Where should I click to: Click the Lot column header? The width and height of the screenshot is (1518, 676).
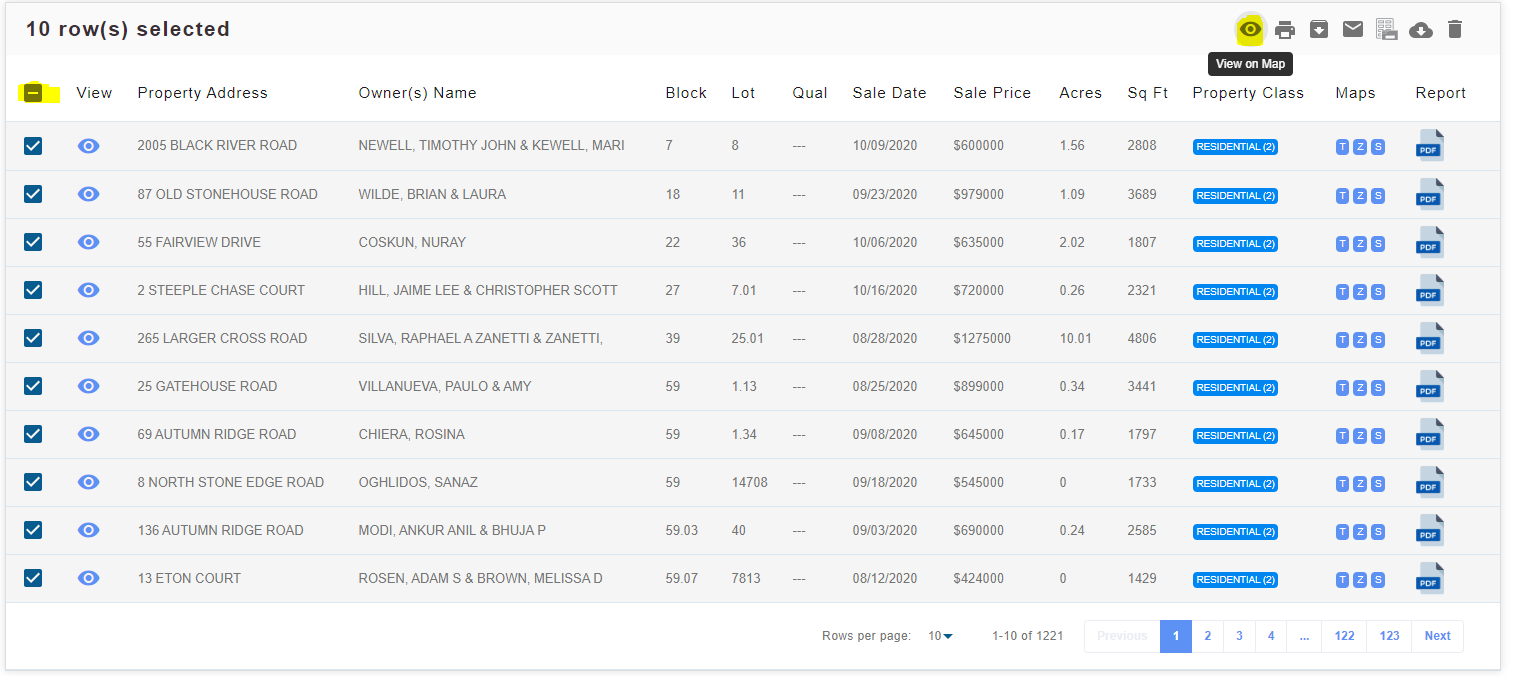point(743,93)
